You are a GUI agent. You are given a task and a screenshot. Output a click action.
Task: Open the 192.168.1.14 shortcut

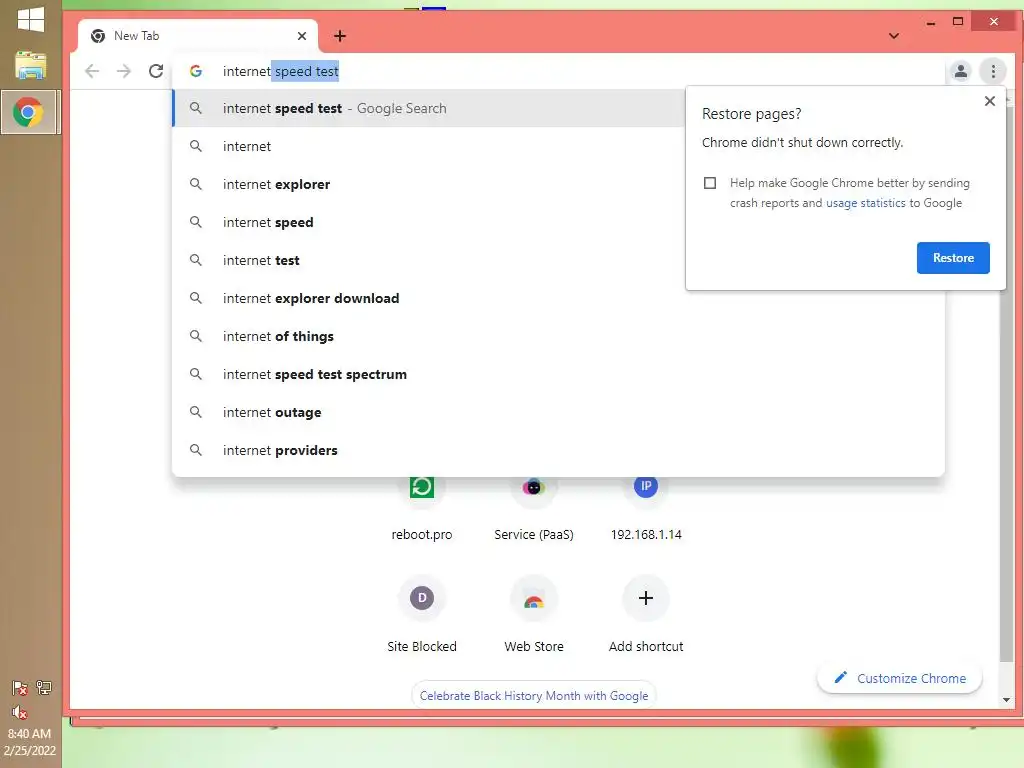tap(646, 508)
